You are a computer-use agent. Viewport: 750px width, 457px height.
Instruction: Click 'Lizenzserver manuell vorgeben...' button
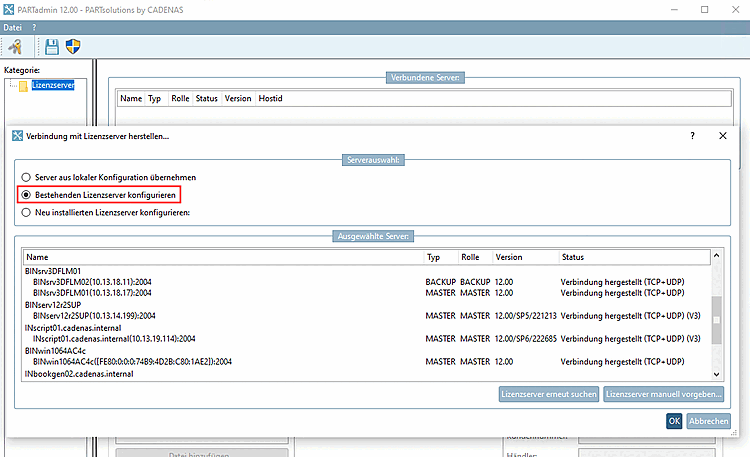(x=663, y=394)
